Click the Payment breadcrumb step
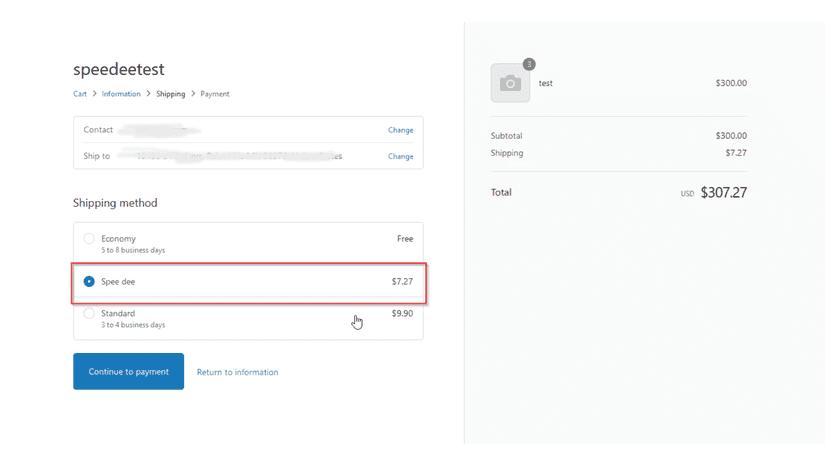828x466 pixels. tap(215, 94)
